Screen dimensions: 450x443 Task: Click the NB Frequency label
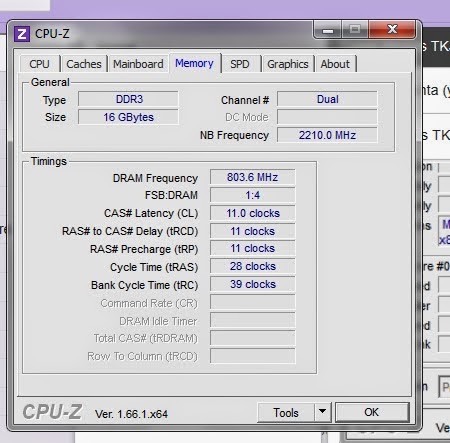[x=234, y=135]
